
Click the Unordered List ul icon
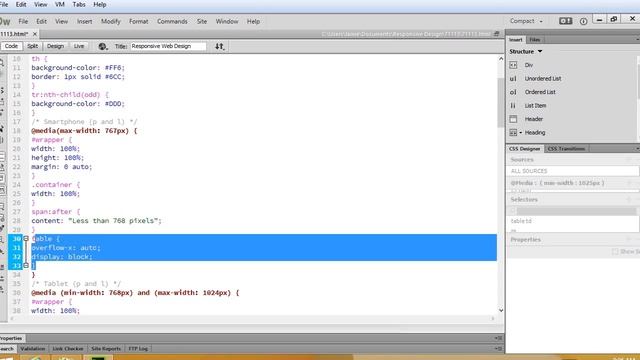click(x=513, y=78)
